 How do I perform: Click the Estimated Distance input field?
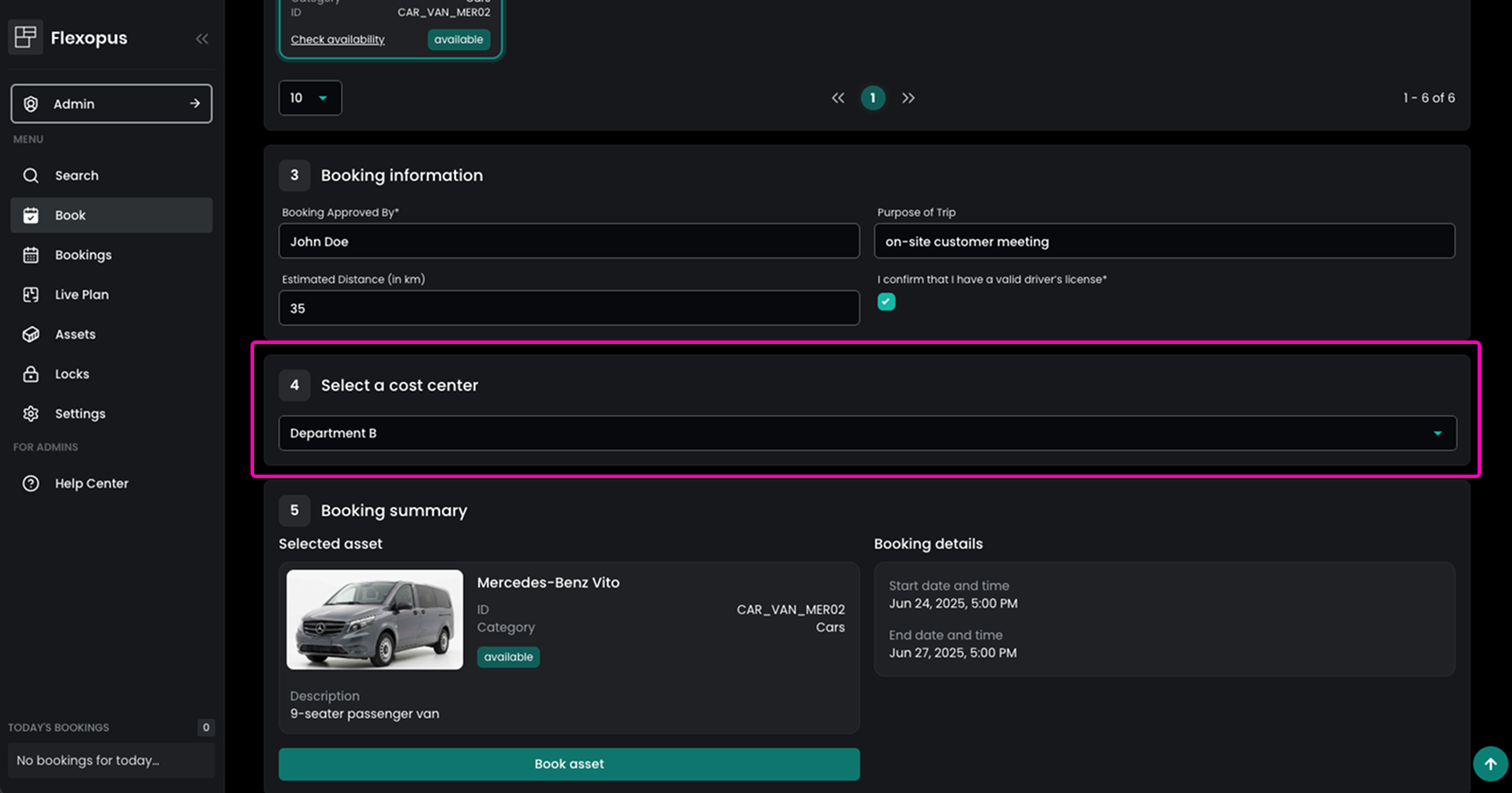(x=568, y=309)
